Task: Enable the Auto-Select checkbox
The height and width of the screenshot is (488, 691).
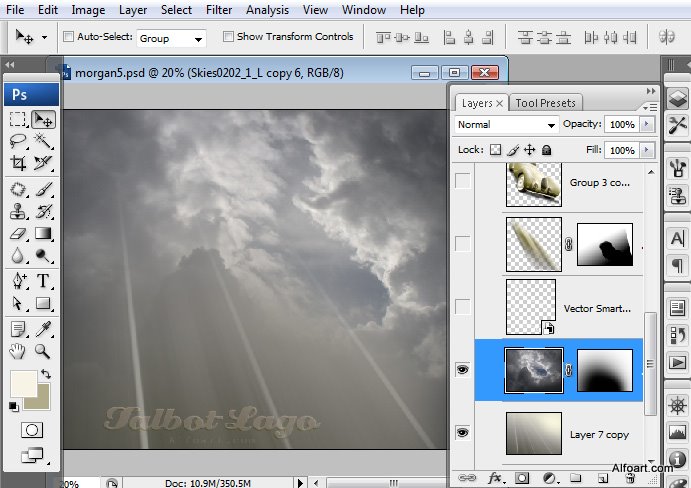Action: point(68,37)
